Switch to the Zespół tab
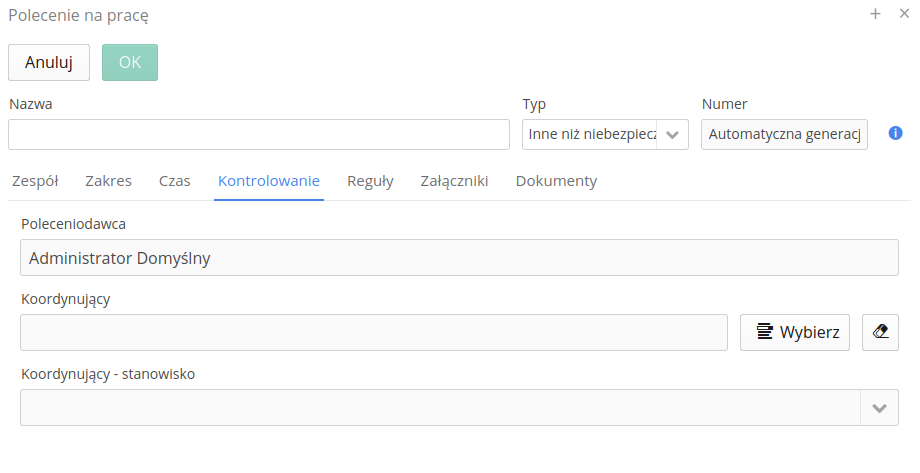Image resolution: width=920 pixels, height=473 pixels. pyautogui.click(x=35, y=181)
